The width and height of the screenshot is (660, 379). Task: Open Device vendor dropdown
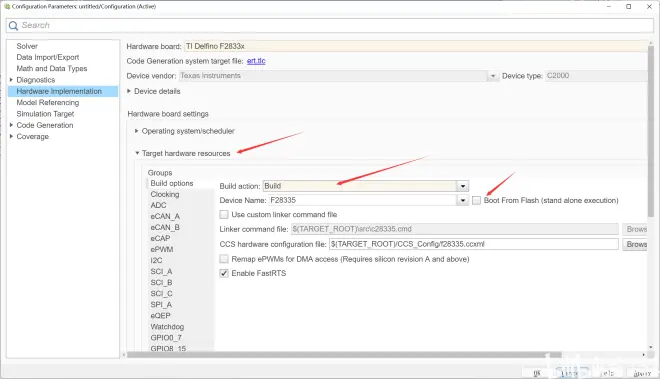point(492,76)
